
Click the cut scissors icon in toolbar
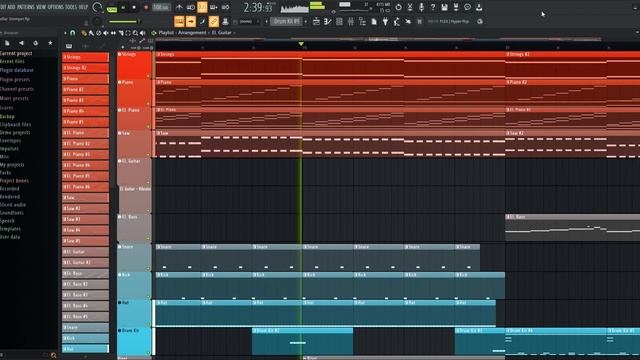410,7
